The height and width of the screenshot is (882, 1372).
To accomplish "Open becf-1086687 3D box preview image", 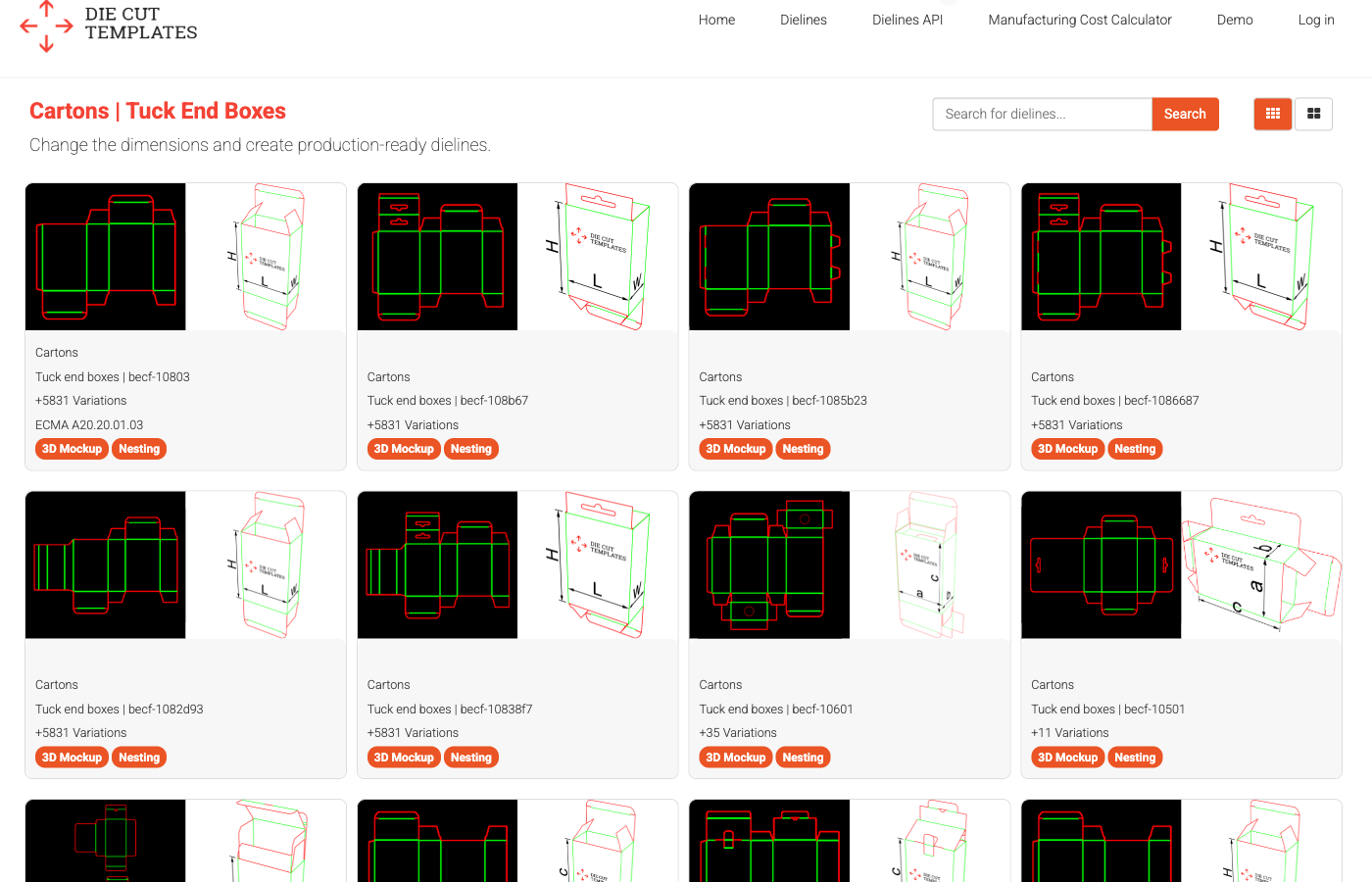I will pos(1262,257).
